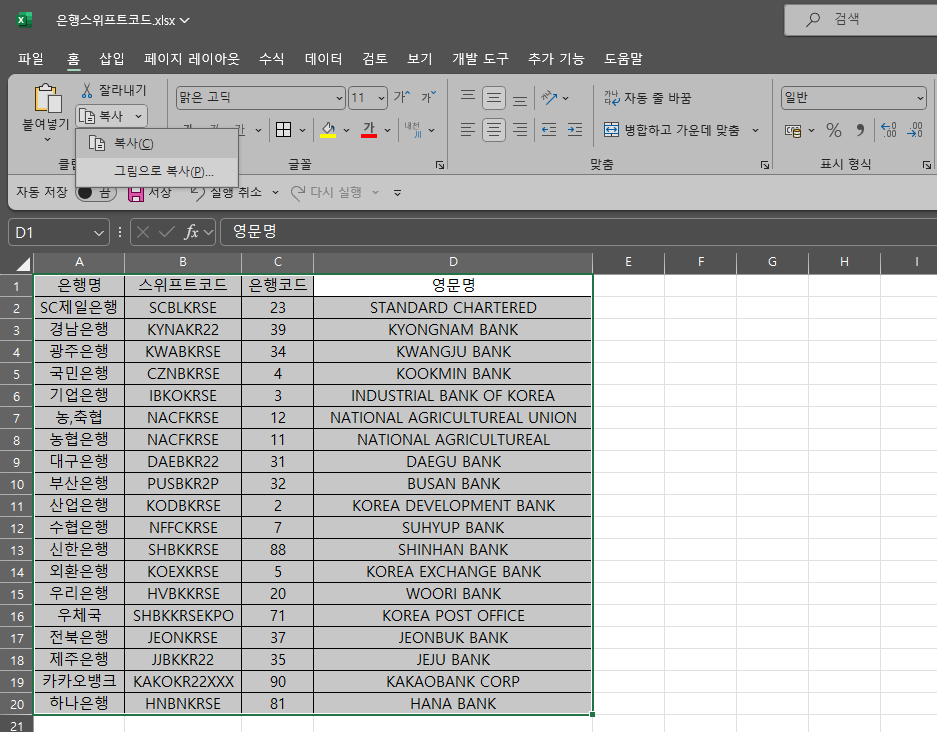
Task: Click cell with SCBLKRSE
Action: 183,308
